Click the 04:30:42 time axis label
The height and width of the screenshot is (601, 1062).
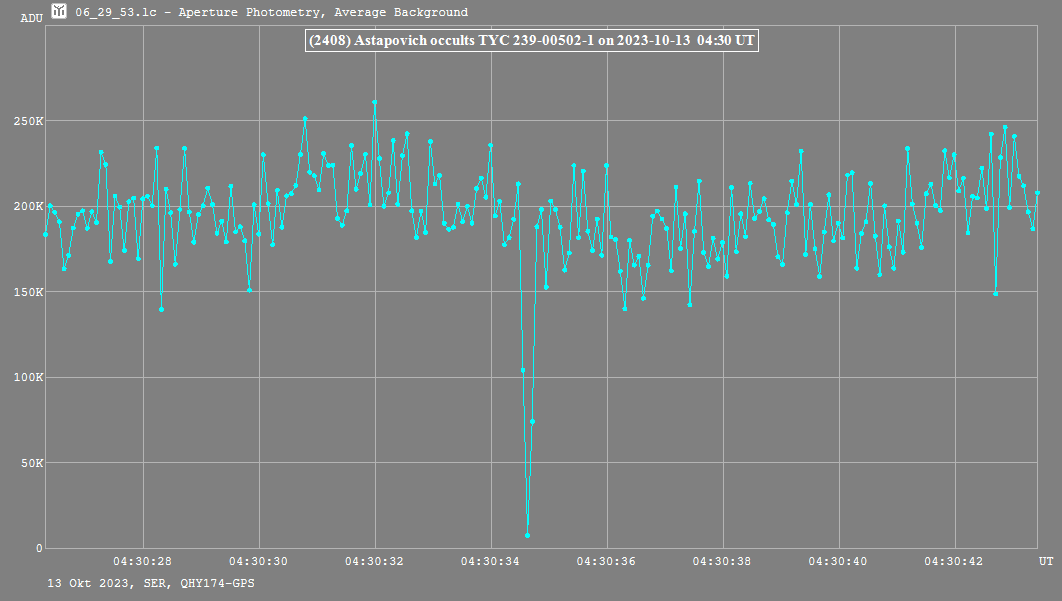pyautogui.click(x=955, y=562)
